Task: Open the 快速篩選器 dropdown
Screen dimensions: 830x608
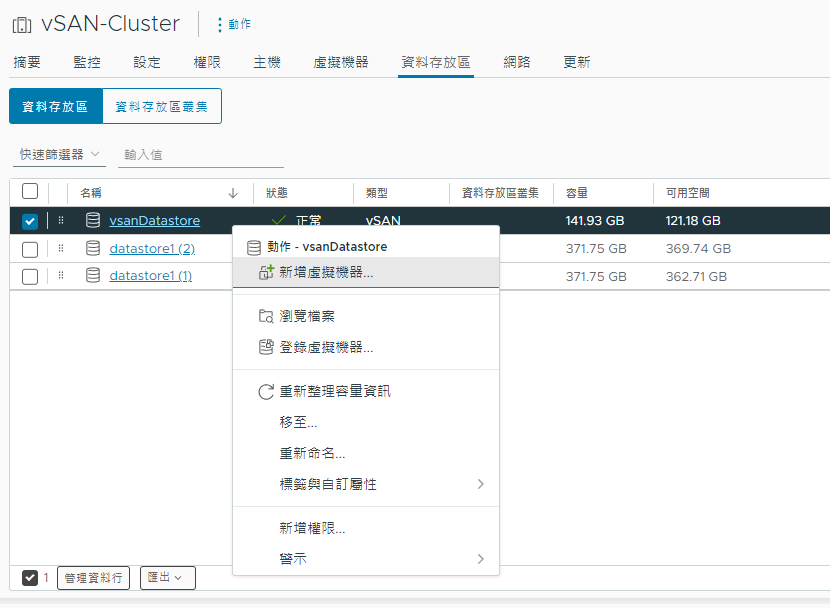Action: pos(59,155)
